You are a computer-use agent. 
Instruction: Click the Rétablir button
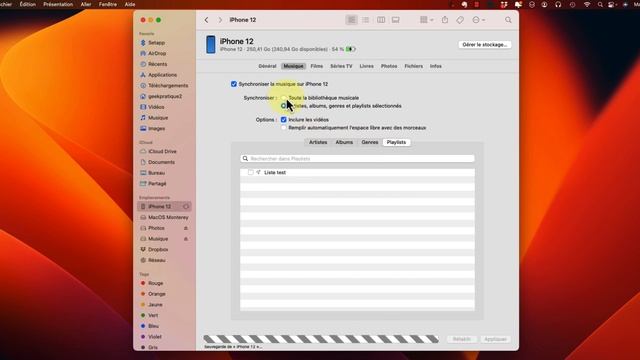(462, 339)
